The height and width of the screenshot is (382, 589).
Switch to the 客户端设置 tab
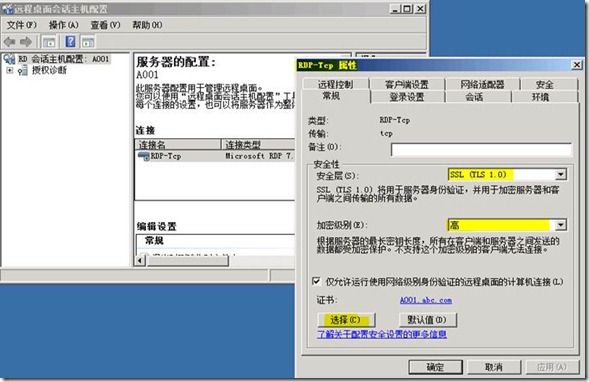coord(406,84)
